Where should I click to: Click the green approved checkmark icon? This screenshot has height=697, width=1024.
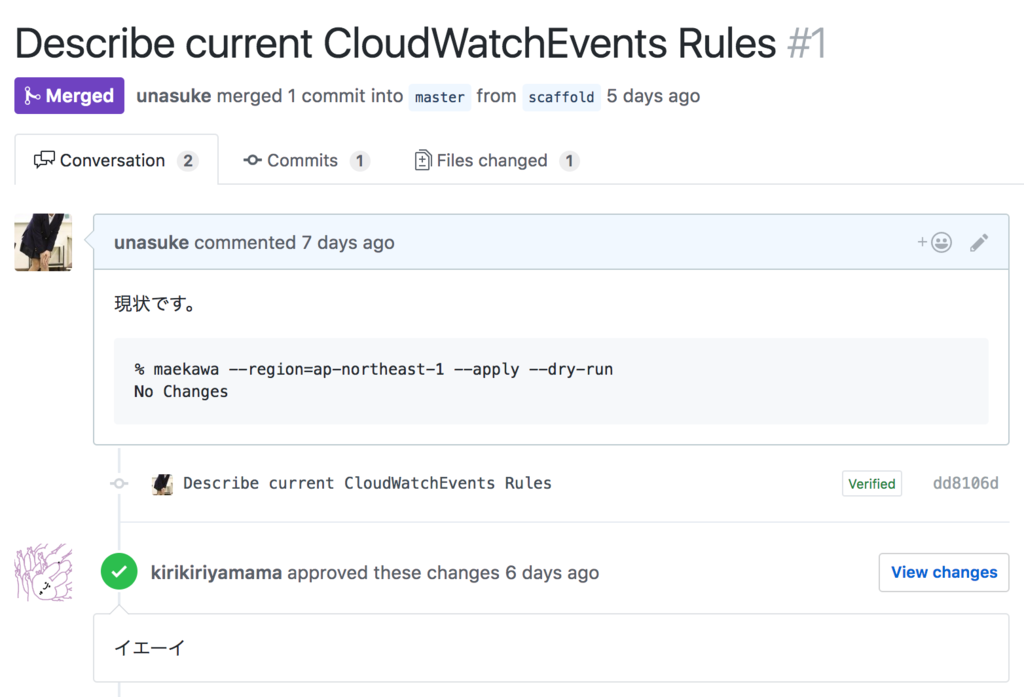pos(119,572)
